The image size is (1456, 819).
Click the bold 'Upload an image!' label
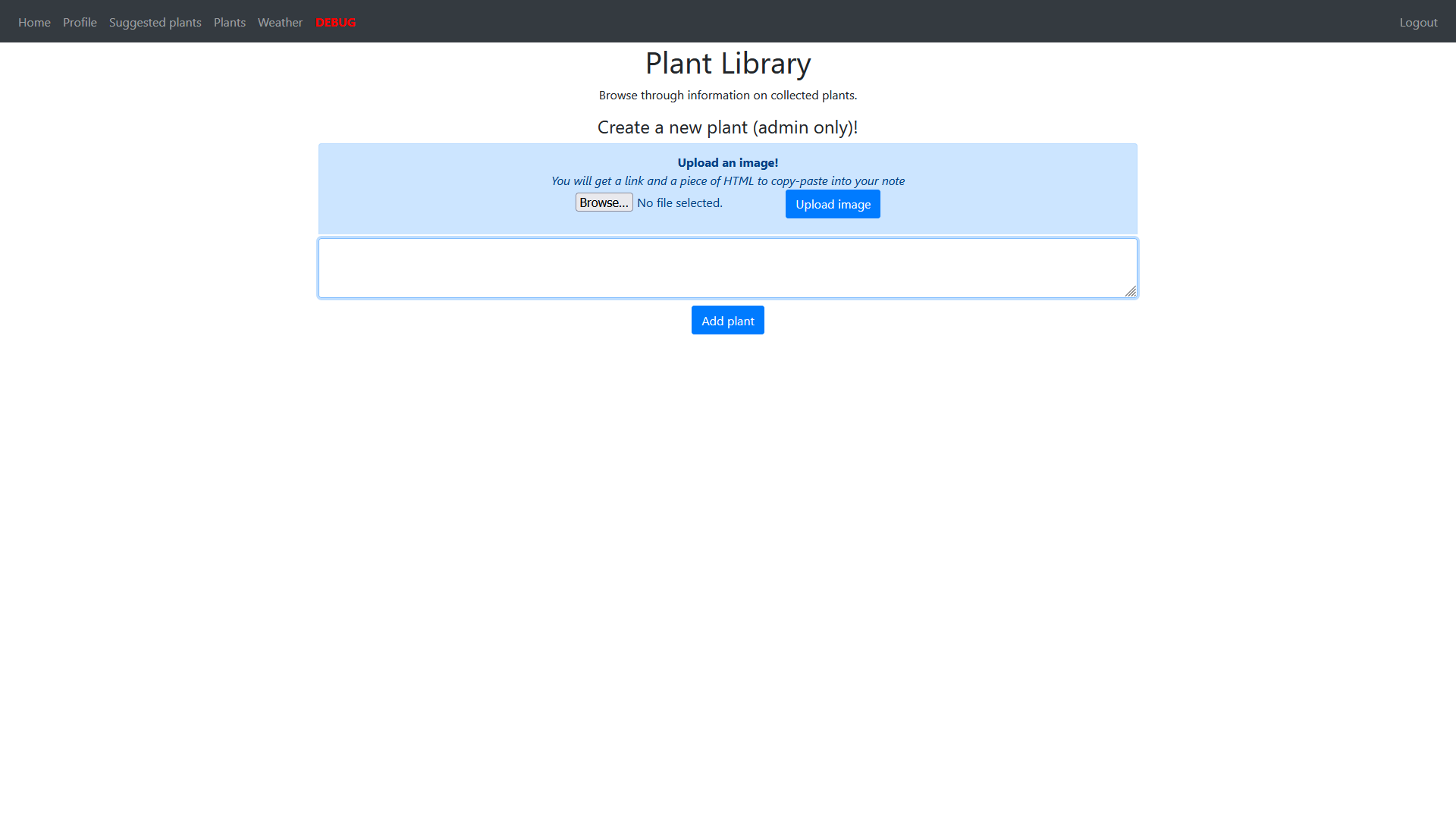tap(727, 163)
